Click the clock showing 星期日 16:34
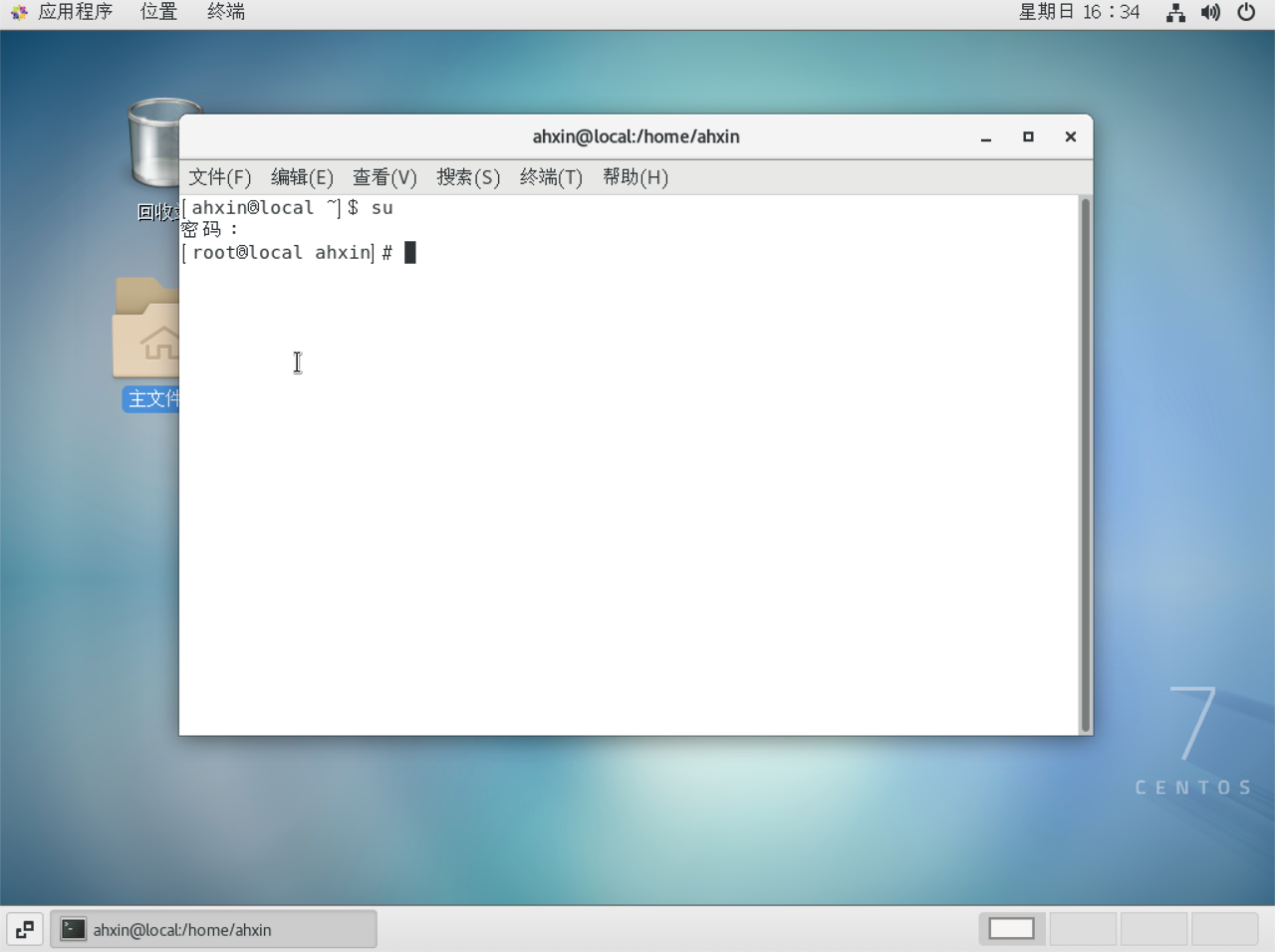Viewport: 1275px width, 952px height. tap(1079, 12)
